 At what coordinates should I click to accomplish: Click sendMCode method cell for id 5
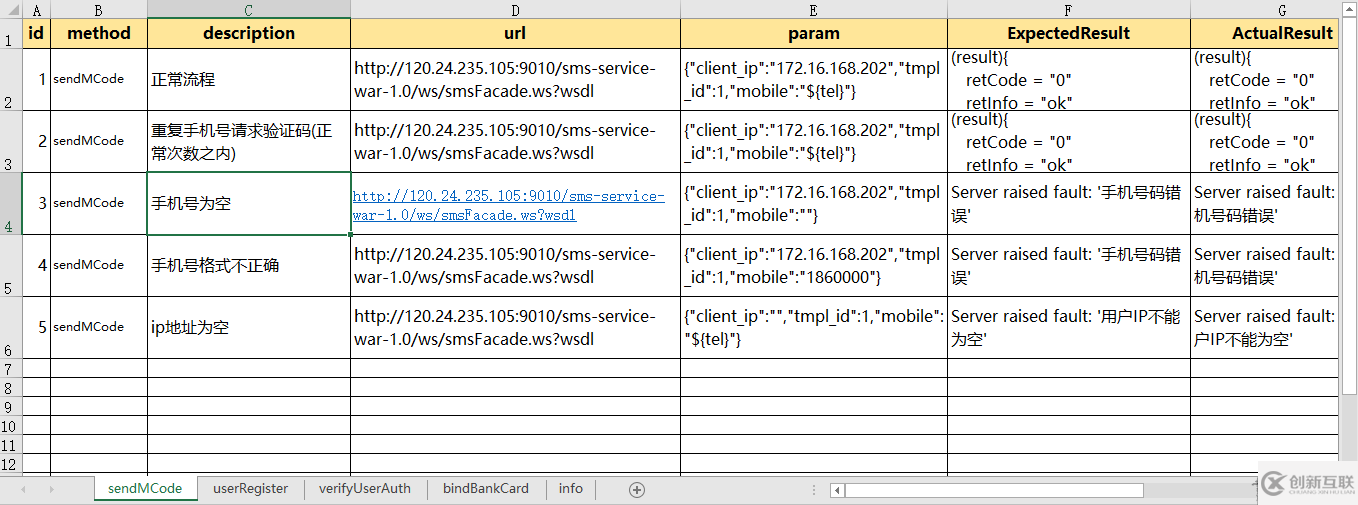click(x=99, y=328)
